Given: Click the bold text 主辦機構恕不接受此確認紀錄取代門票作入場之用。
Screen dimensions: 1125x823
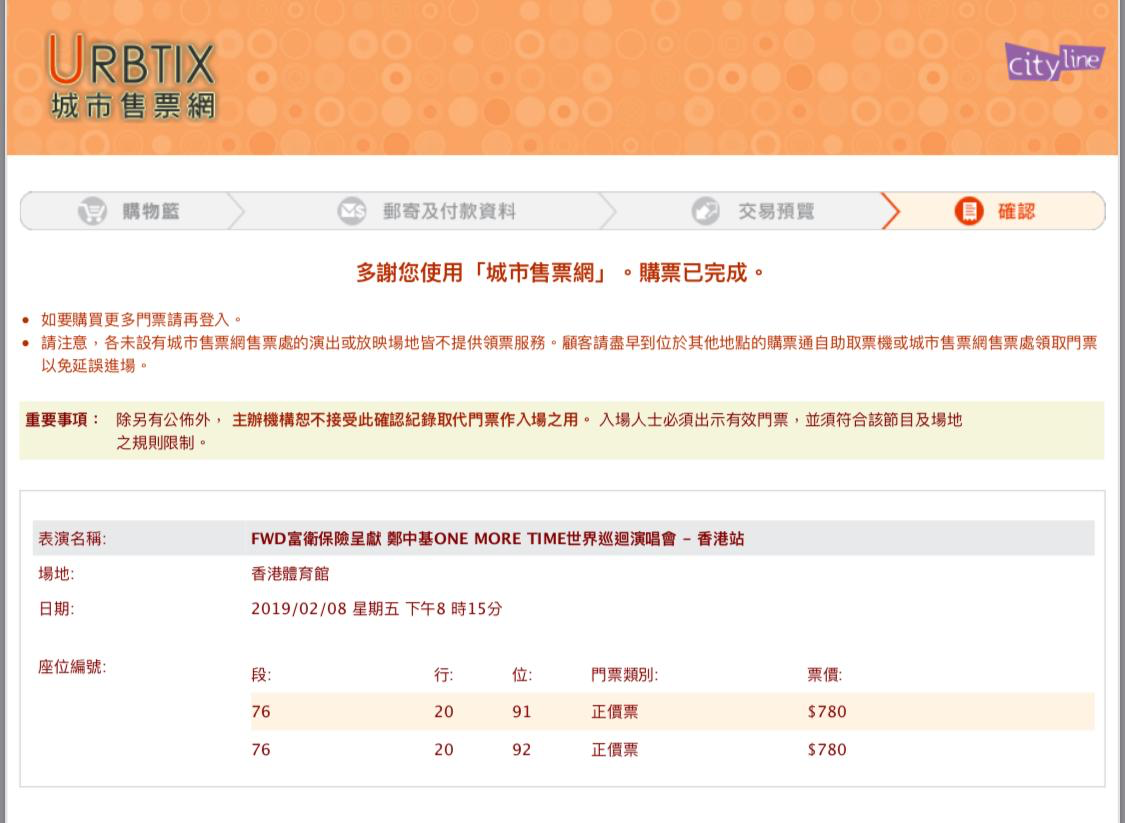Looking at the screenshot, I should (x=412, y=420).
